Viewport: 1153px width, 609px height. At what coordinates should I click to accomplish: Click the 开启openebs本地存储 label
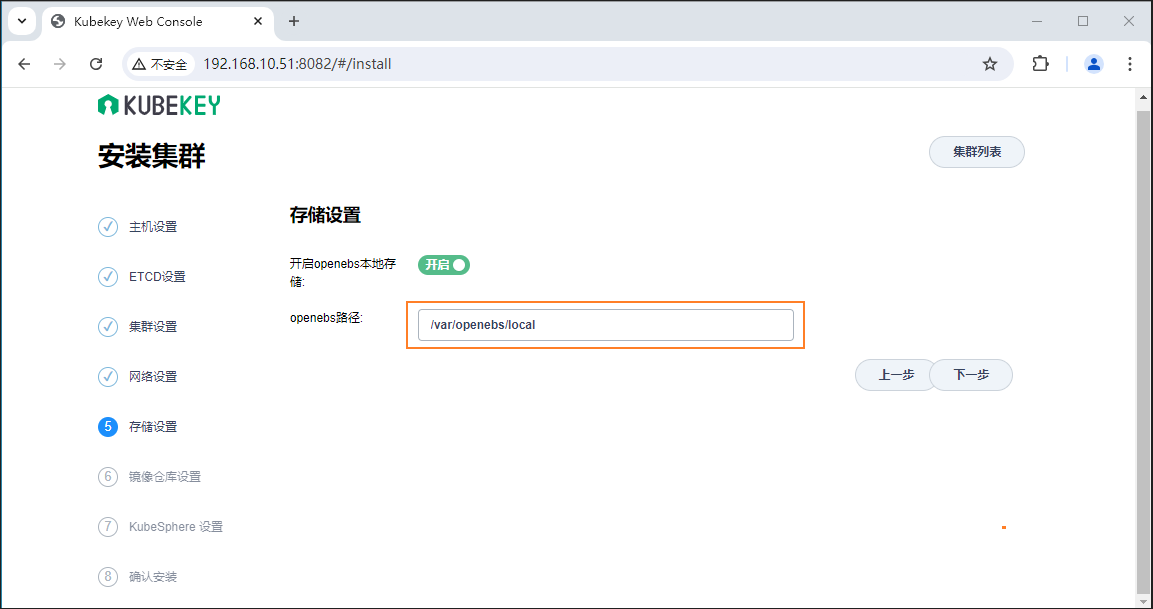[x=343, y=273]
